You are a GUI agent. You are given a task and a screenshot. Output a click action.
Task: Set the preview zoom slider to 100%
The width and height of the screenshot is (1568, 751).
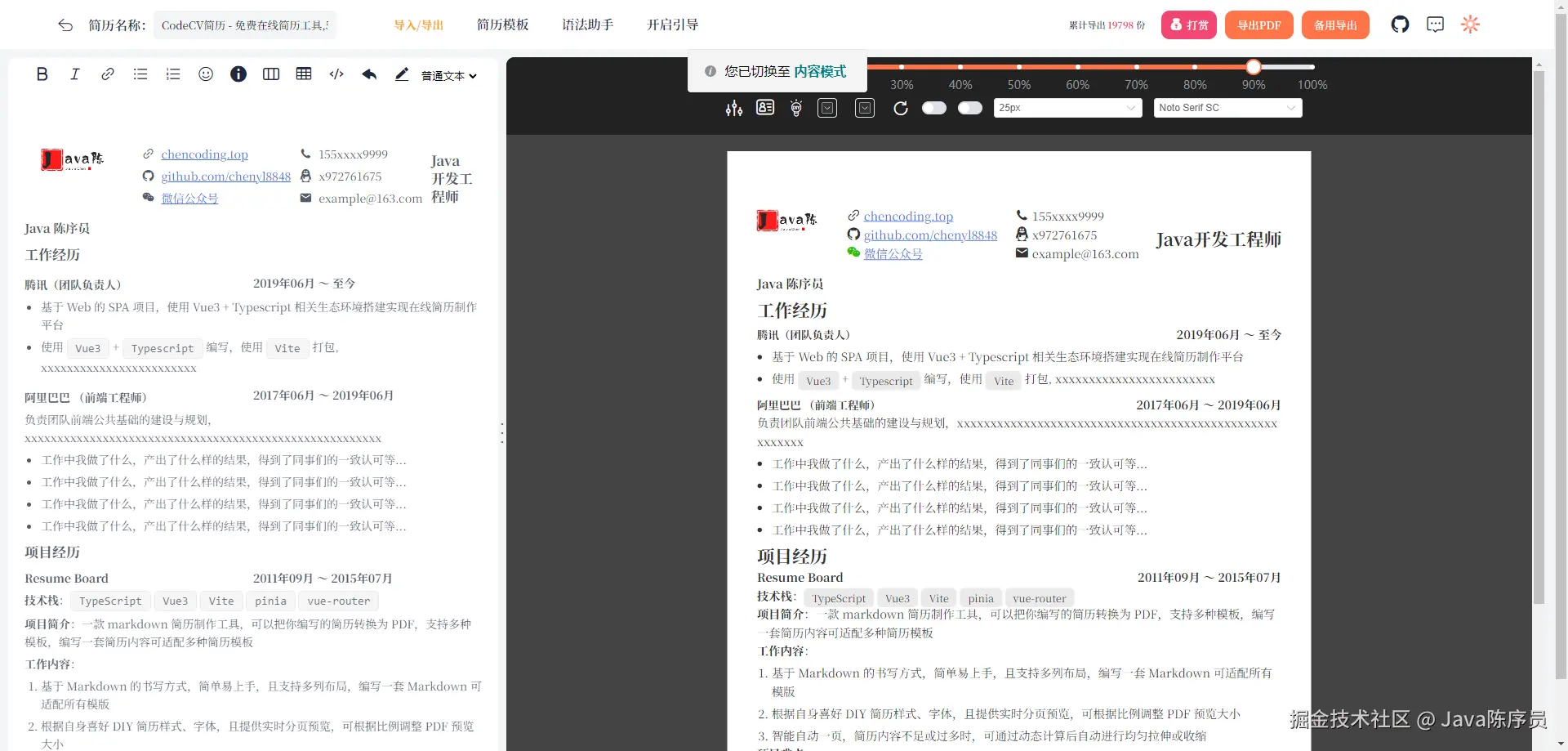tap(1312, 67)
